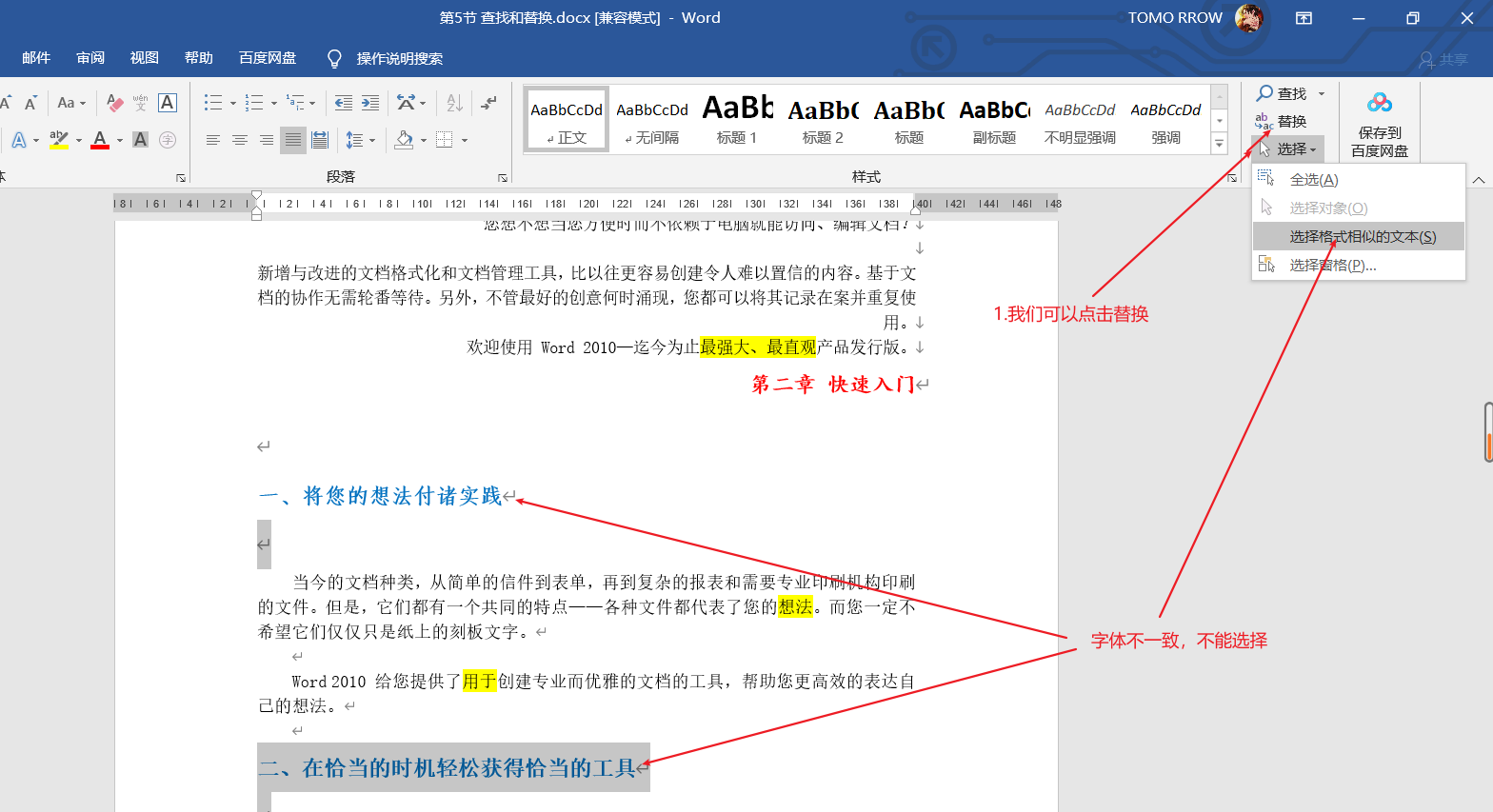Screen dimensions: 1493x812
Task: Click 保存到百度网盘 button
Action: (1379, 124)
